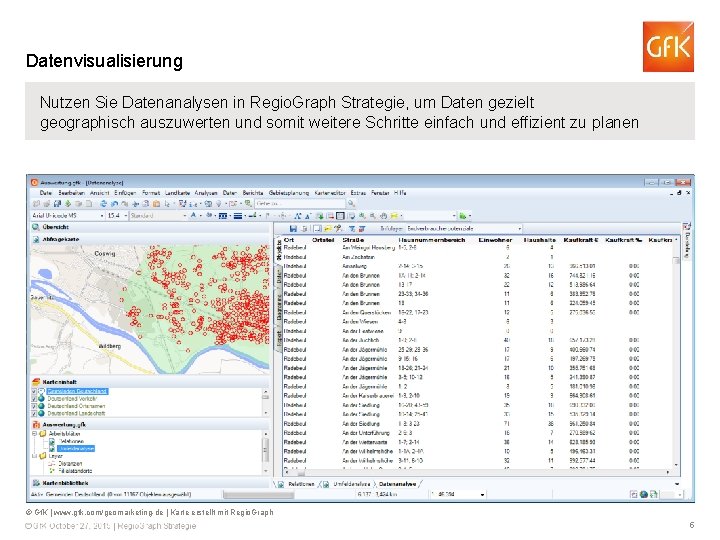
Task: Open the font size 15.4 dropdown
Action: tap(126, 215)
